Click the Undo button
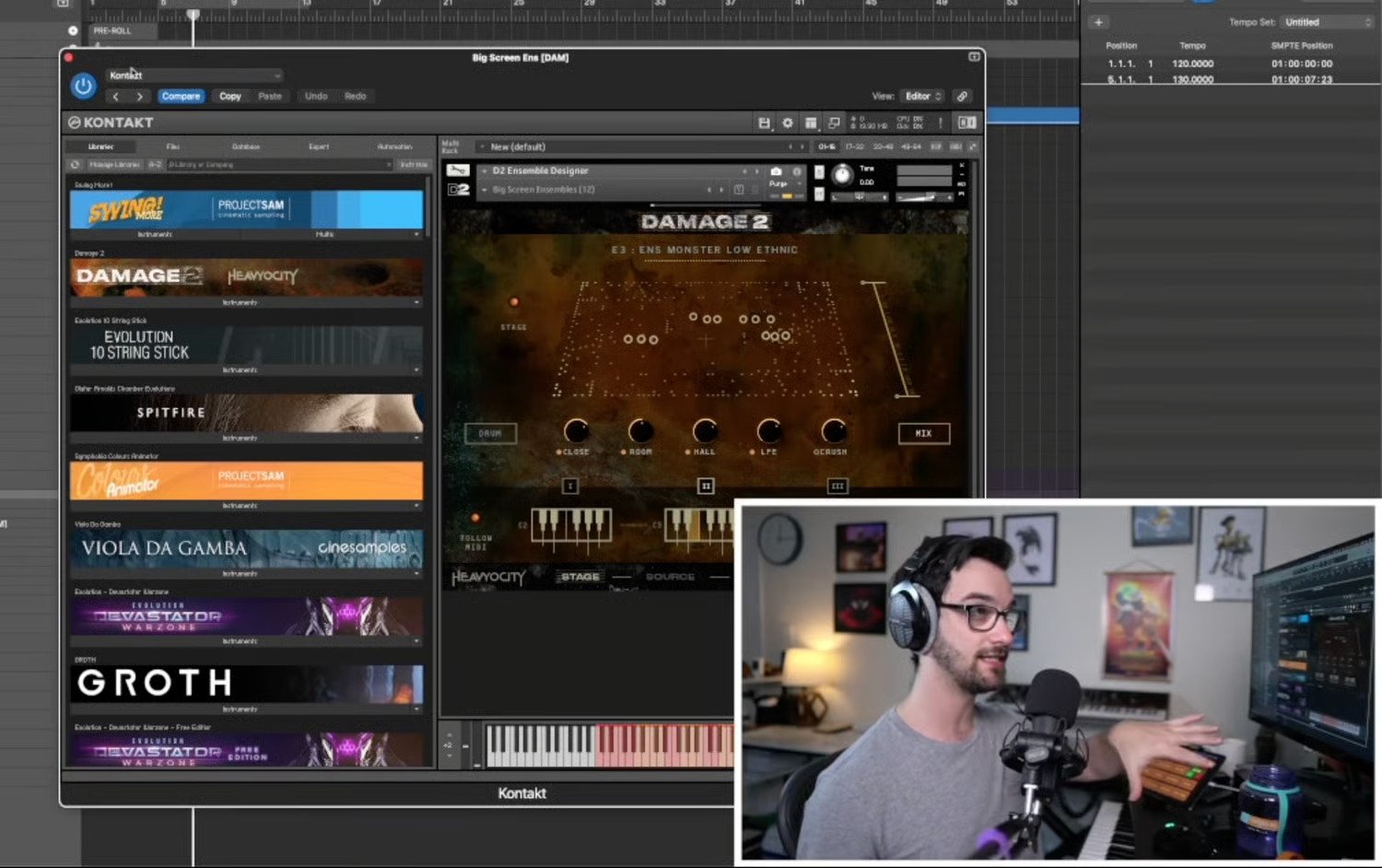This screenshot has height=868, width=1382. (316, 97)
